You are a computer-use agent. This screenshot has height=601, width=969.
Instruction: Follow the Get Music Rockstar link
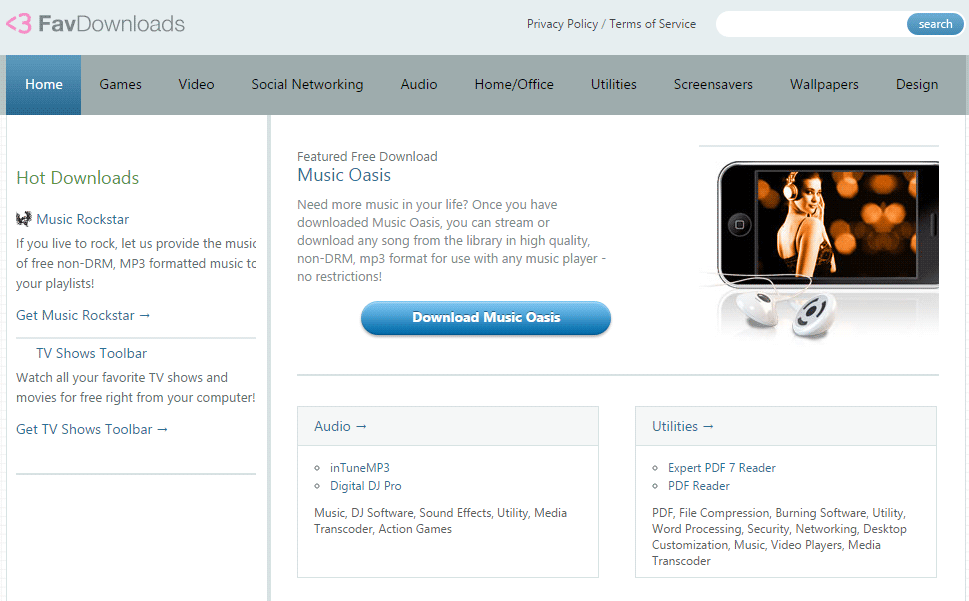click(x=83, y=315)
